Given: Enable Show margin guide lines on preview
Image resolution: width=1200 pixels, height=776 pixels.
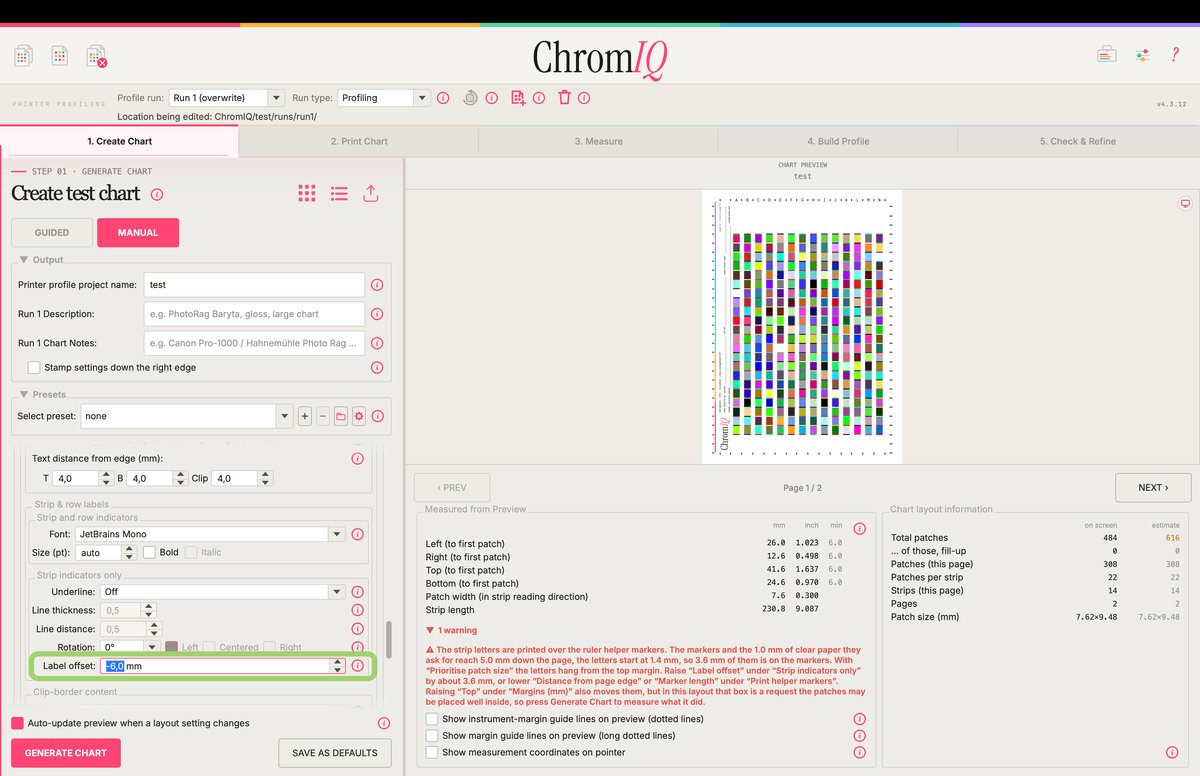Looking at the screenshot, I should coord(432,736).
